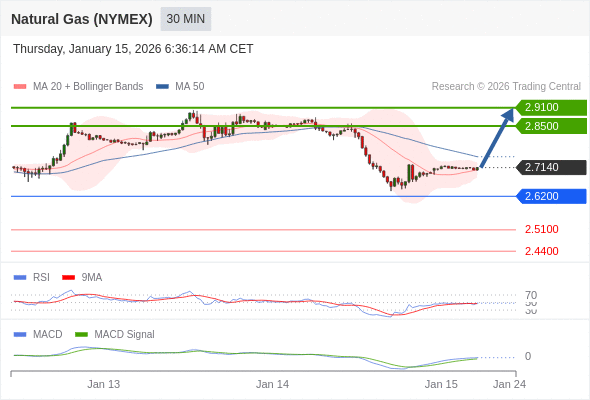Click the blue MACD legend swatch
Screen dimensions: 590x400
point(20,335)
